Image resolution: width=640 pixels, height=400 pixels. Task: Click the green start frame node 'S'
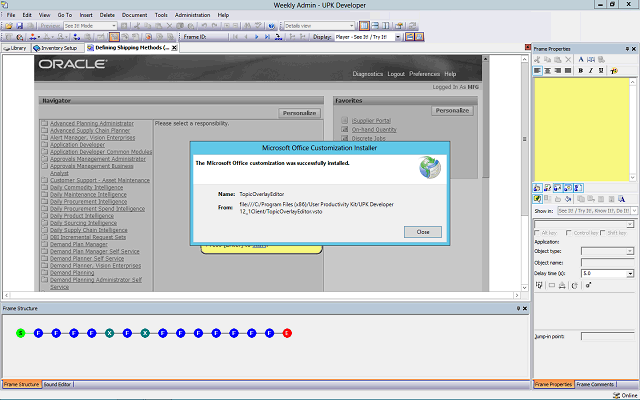[x=20, y=333]
